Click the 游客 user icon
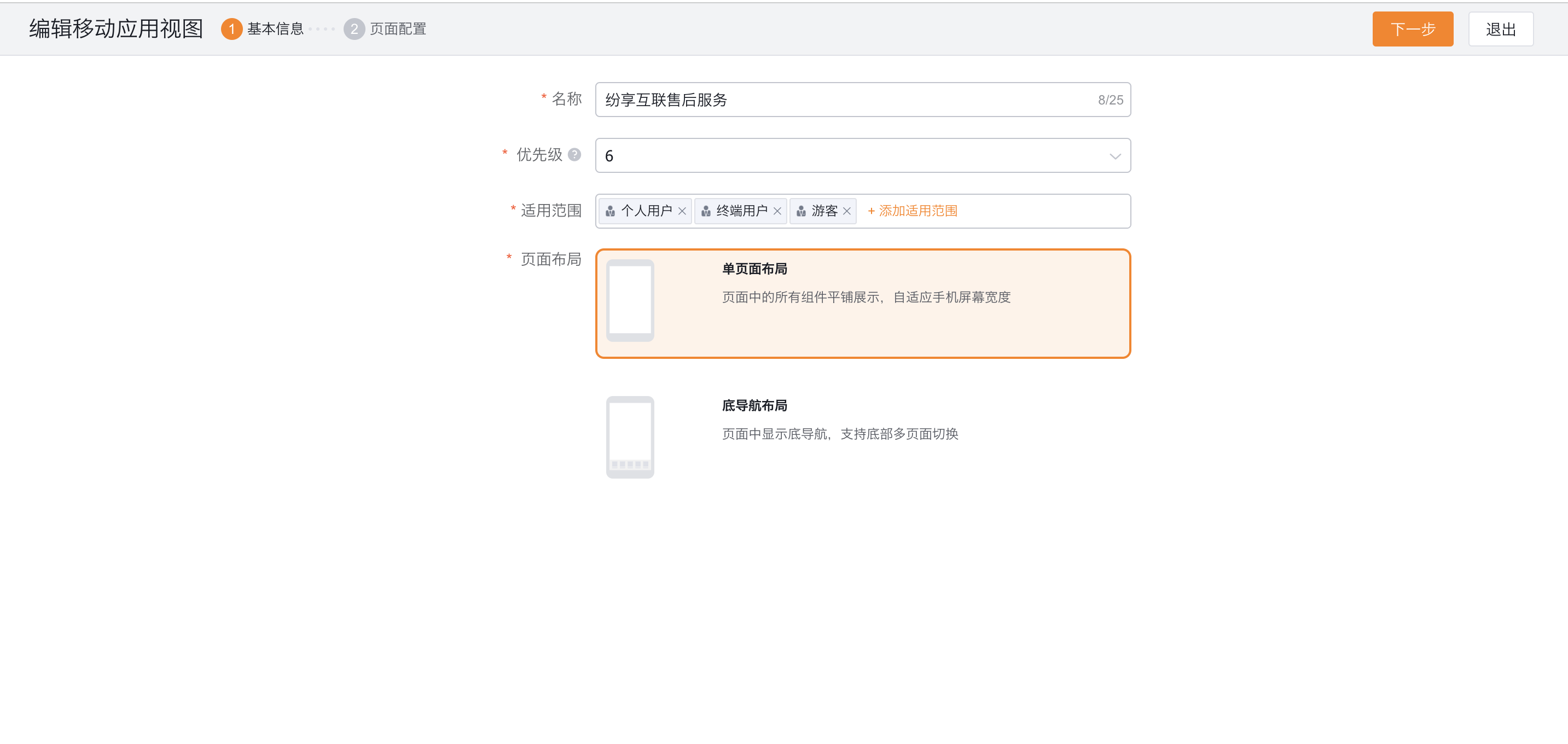 pos(801,211)
